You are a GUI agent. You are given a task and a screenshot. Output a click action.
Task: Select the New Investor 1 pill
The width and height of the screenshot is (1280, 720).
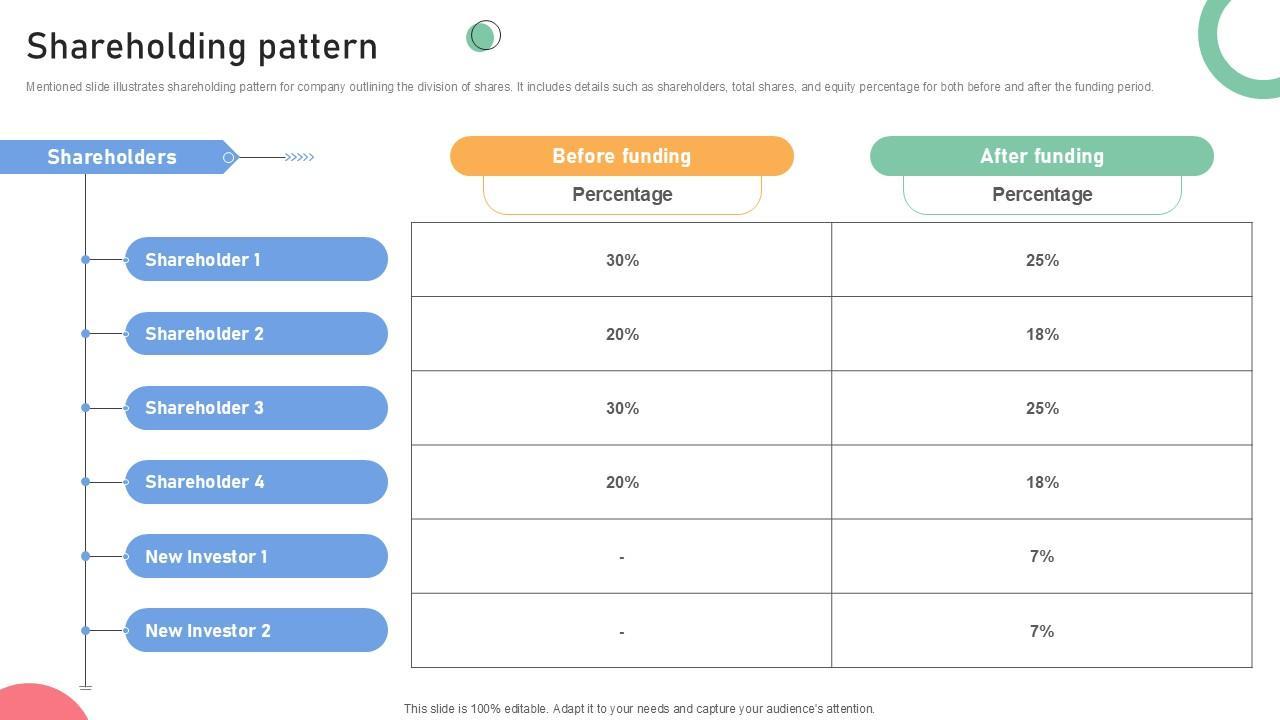tap(256, 556)
